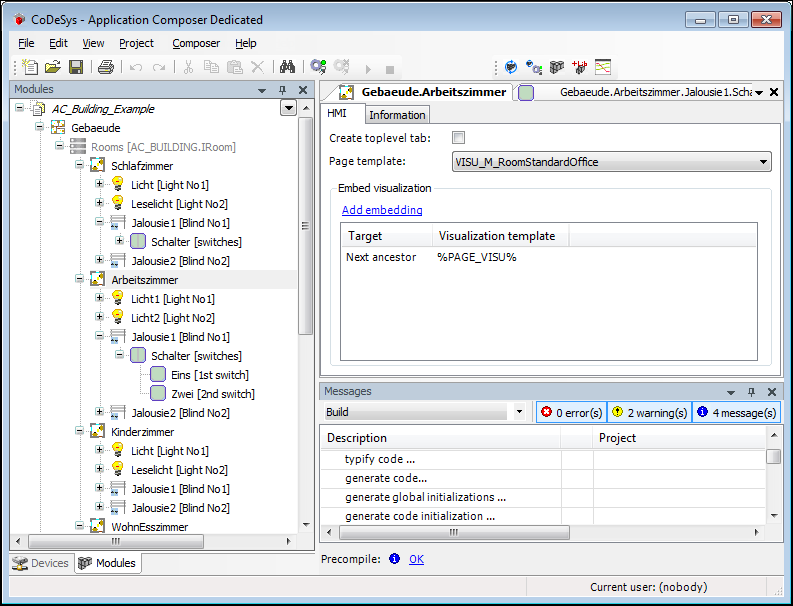This screenshot has height=606, width=793.
Task: Pin the Modules panel
Action: click(x=283, y=90)
